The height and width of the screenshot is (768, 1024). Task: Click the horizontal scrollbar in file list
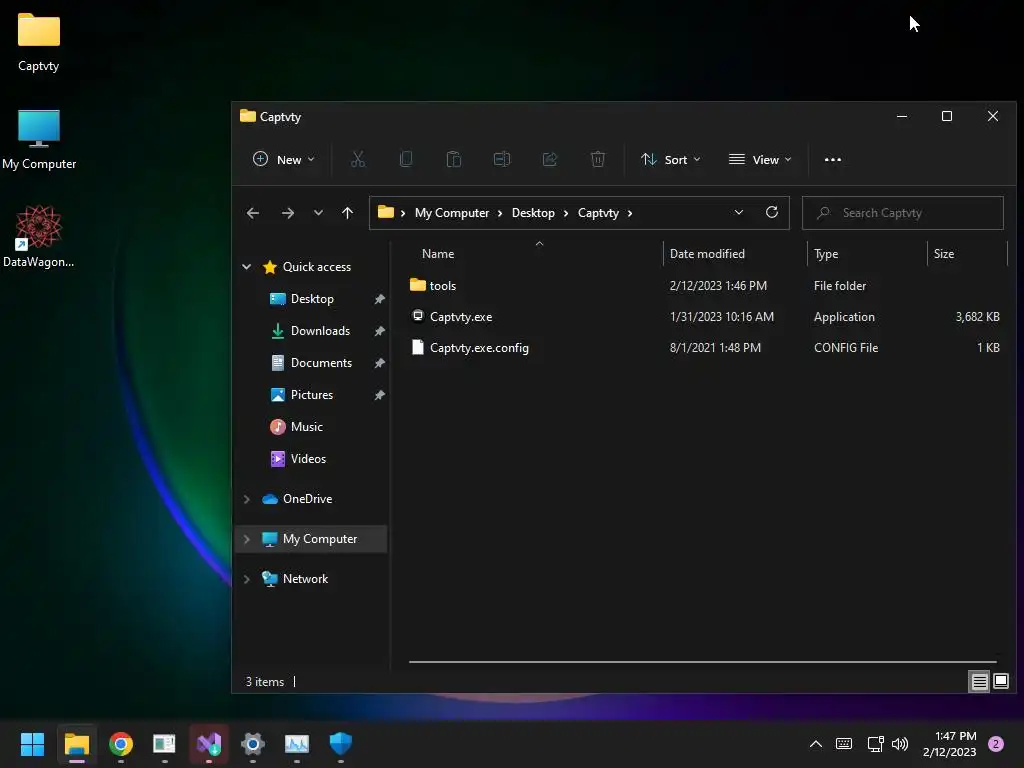point(703,662)
